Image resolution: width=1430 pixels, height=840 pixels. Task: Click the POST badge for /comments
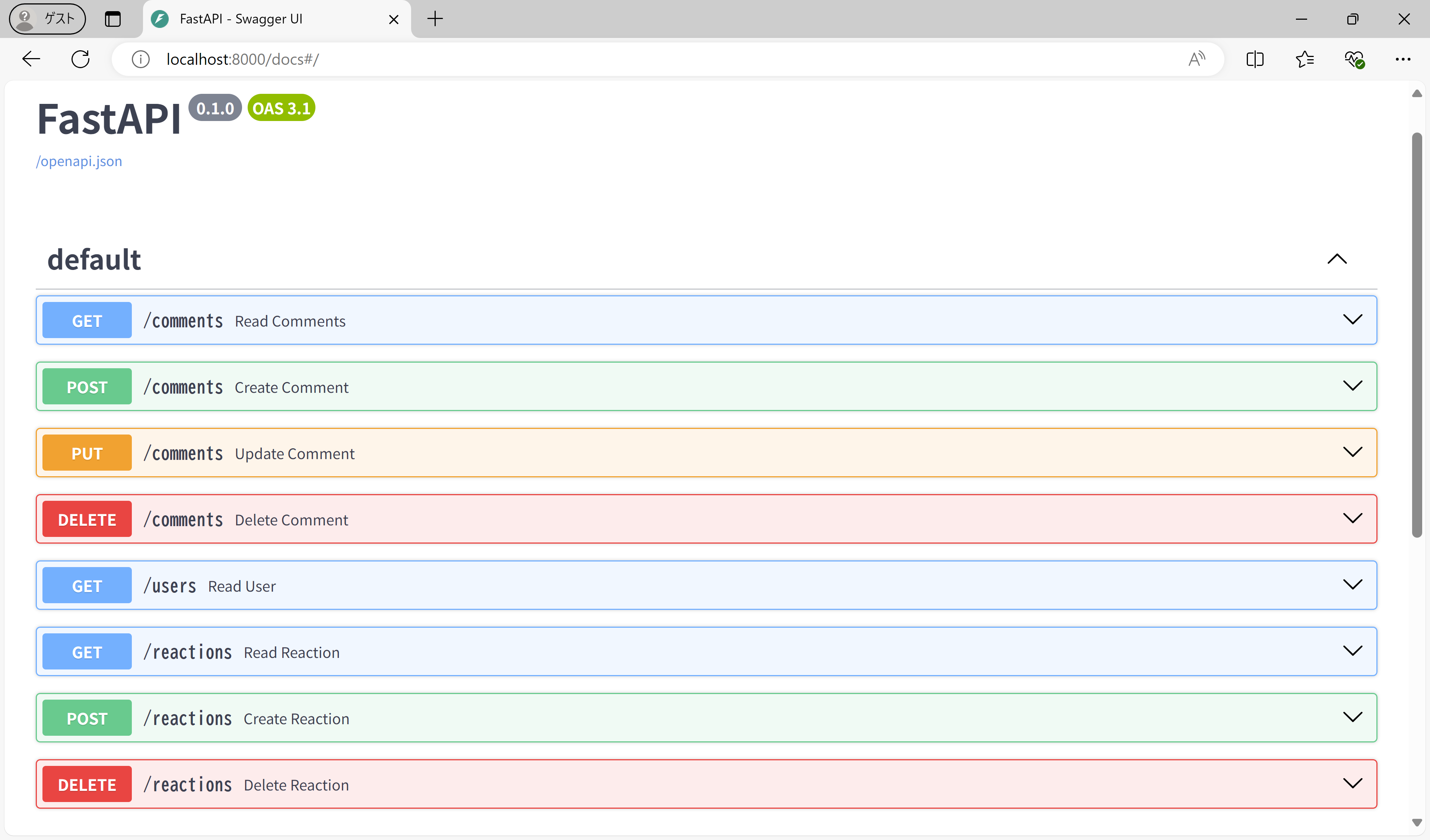pyautogui.click(x=87, y=386)
